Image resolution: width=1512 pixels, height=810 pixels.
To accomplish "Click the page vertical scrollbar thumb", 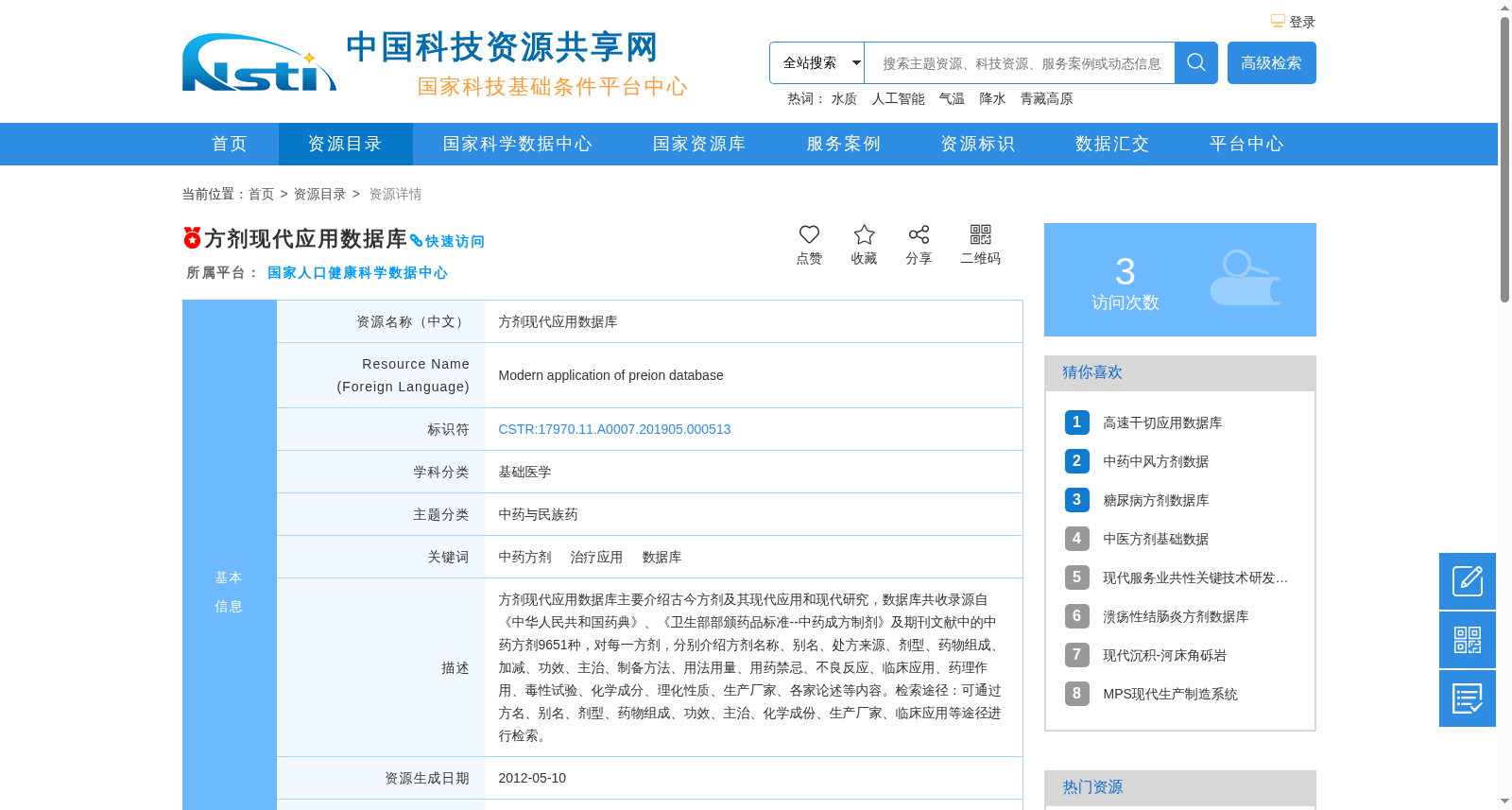I will (x=1504, y=159).
